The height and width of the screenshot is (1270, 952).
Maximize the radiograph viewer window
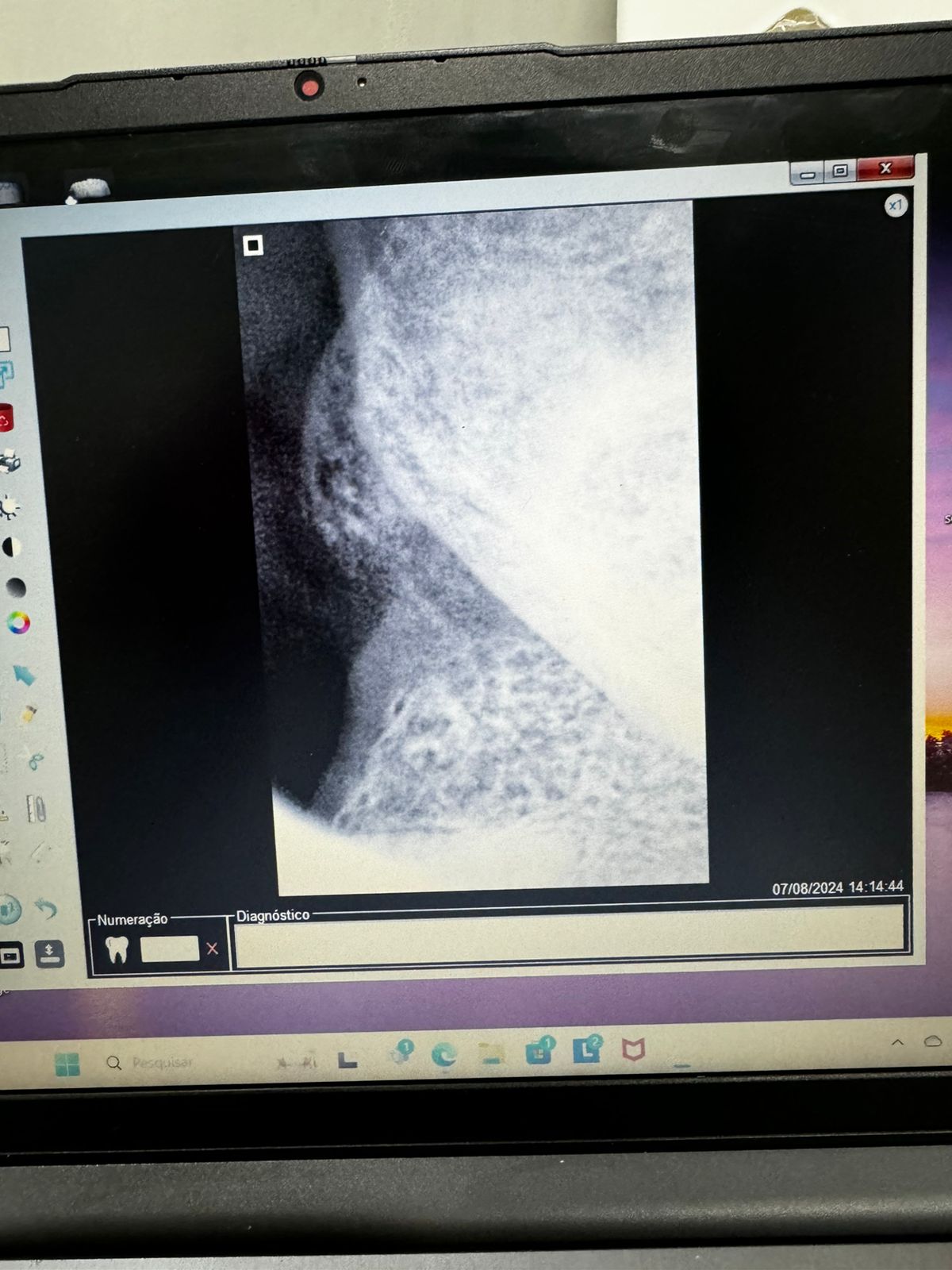coord(840,171)
